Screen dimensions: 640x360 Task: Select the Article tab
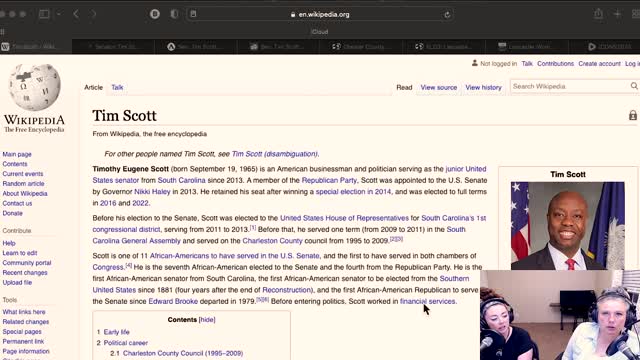pos(93,87)
